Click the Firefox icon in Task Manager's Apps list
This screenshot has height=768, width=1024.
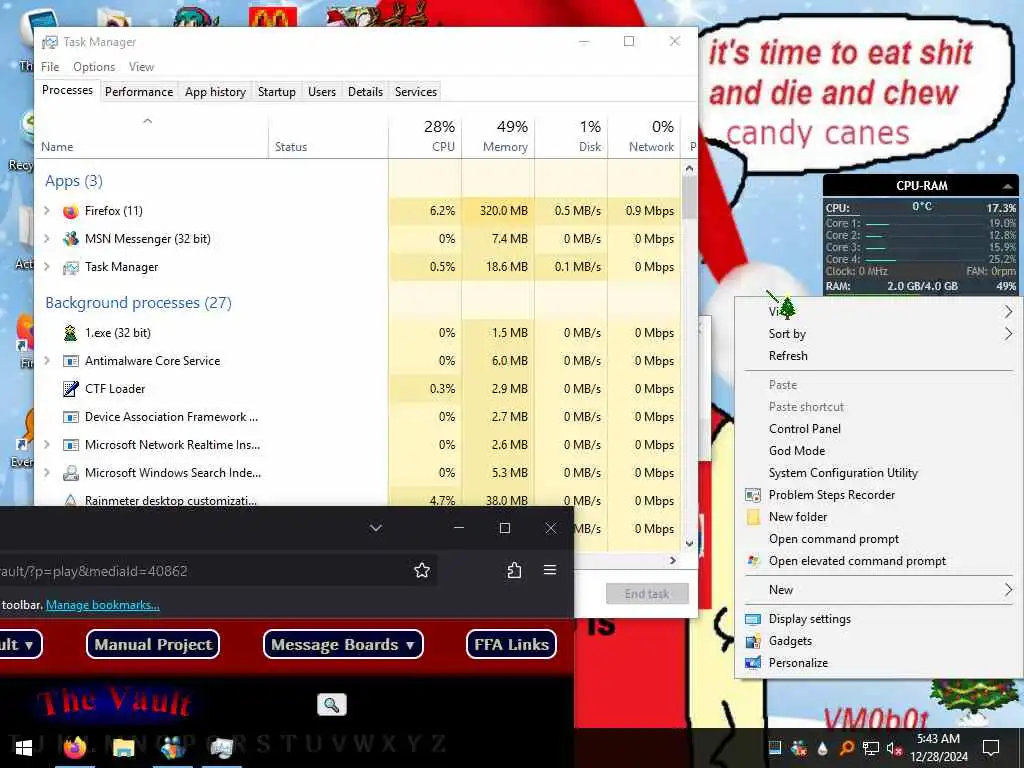(x=71, y=211)
